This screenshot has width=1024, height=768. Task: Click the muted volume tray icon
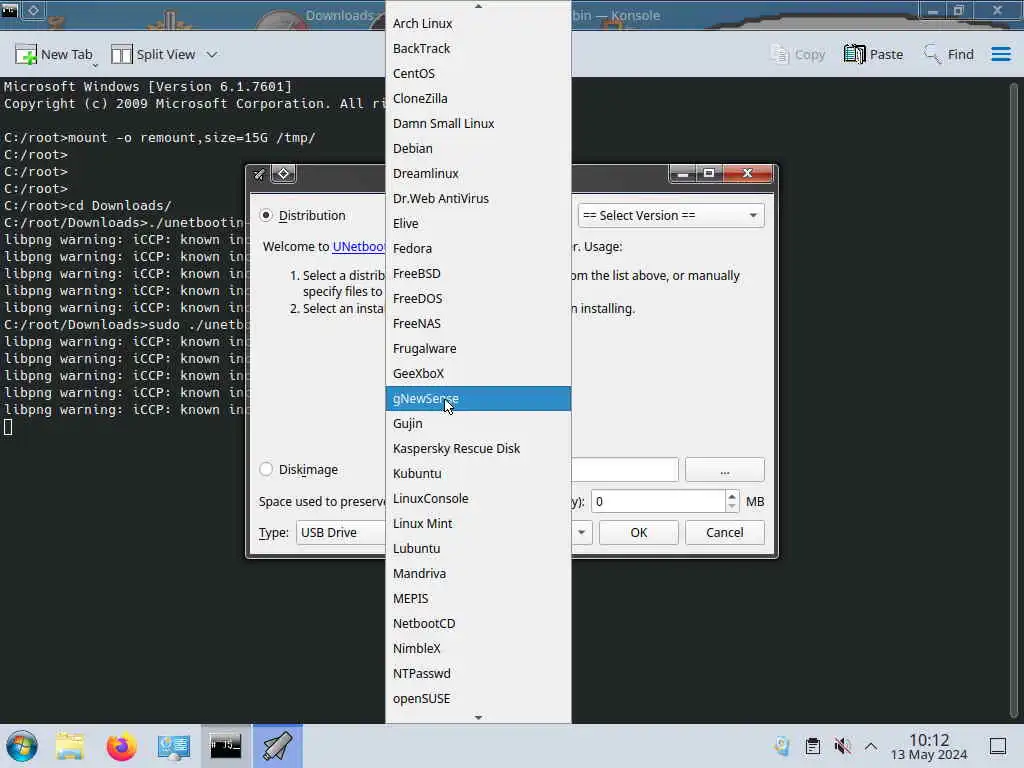click(842, 746)
